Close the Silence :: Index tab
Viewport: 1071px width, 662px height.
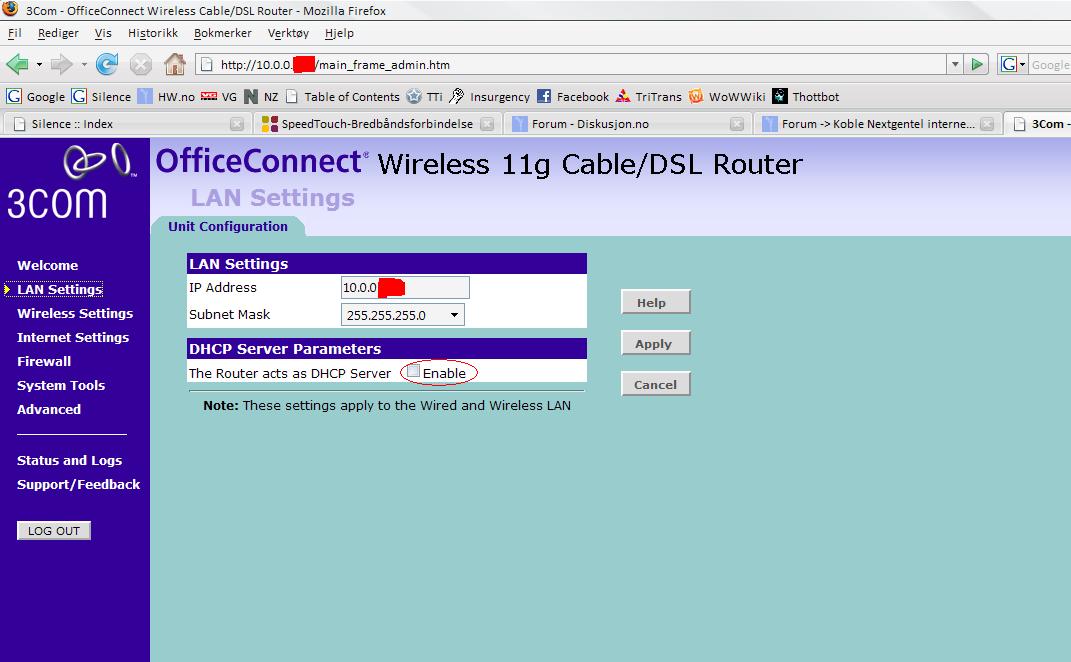click(x=236, y=124)
